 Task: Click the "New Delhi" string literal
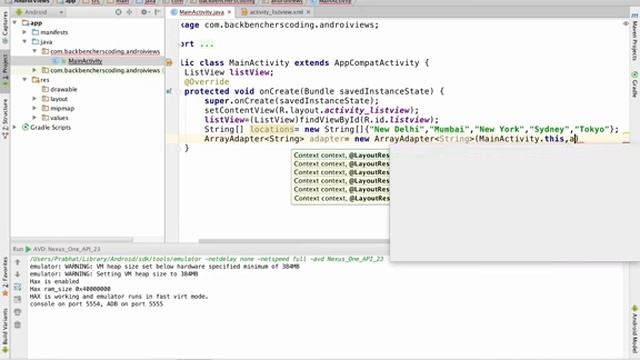pyautogui.click(x=397, y=129)
